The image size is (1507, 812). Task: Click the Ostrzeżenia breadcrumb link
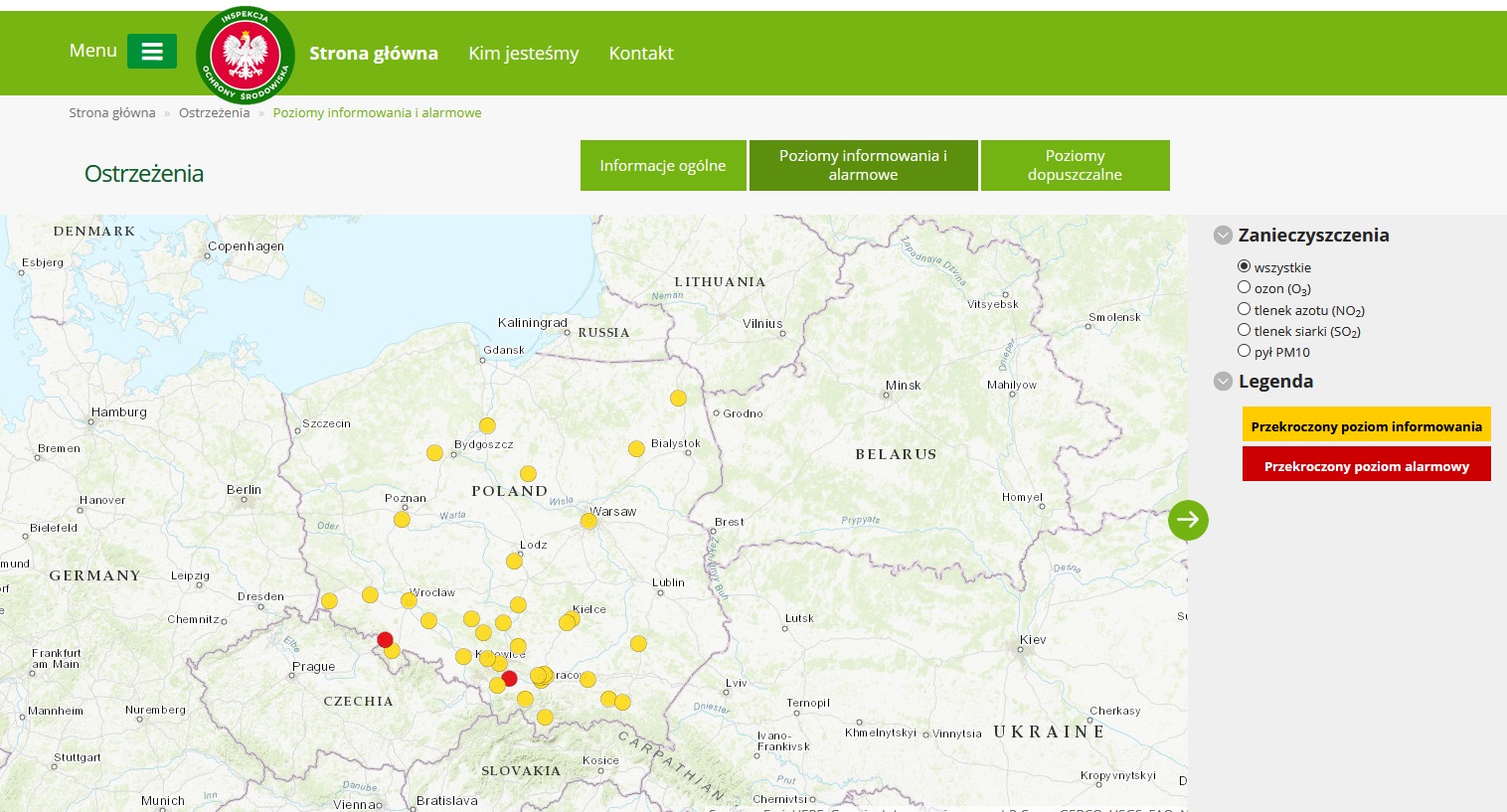coord(214,112)
